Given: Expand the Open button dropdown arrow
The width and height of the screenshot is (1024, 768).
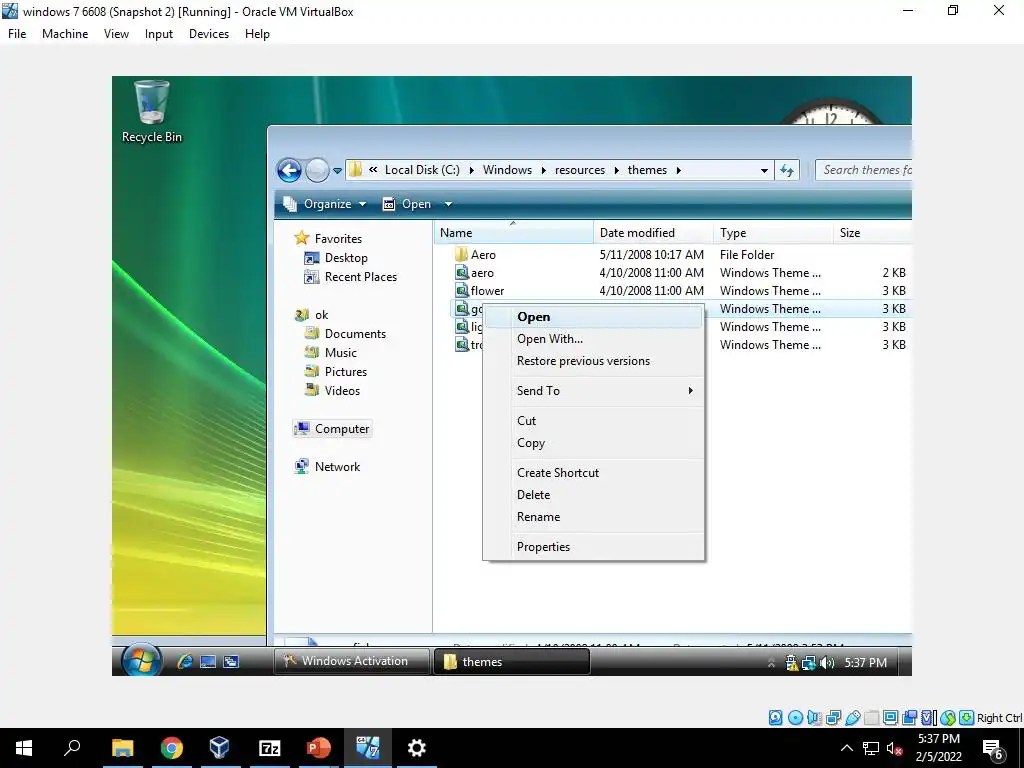Looking at the screenshot, I should pyautogui.click(x=448, y=204).
